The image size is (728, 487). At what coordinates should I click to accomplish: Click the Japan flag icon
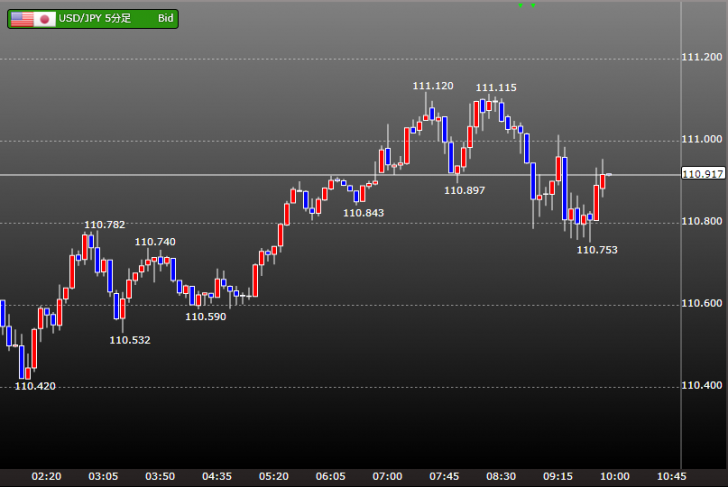tap(44, 19)
